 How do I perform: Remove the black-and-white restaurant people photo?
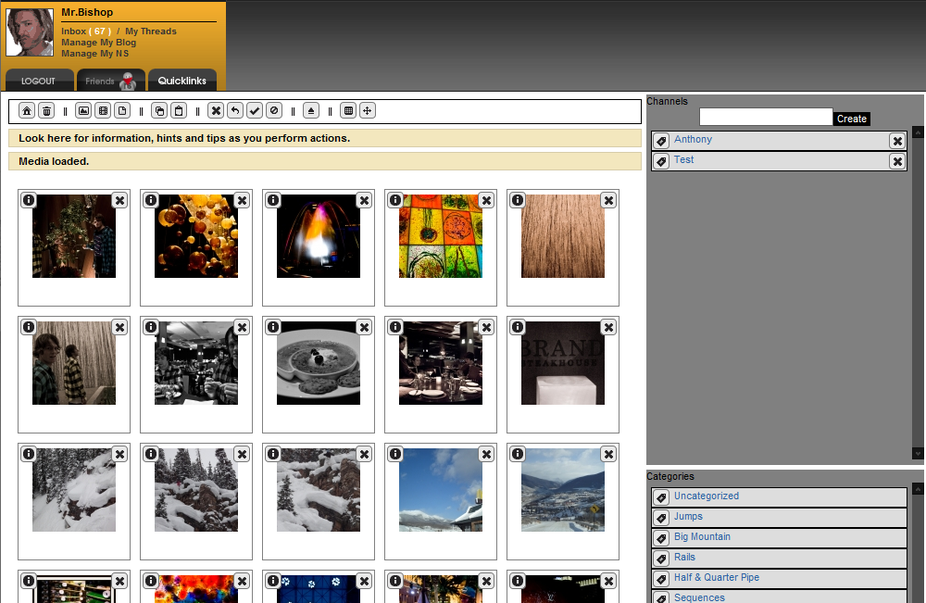(x=242, y=327)
